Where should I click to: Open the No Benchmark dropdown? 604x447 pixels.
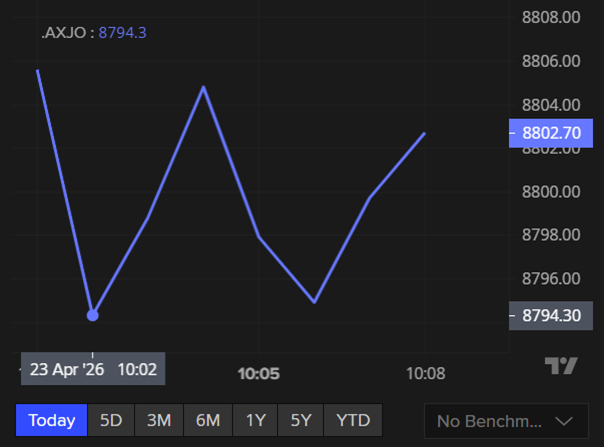click(x=505, y=421)
